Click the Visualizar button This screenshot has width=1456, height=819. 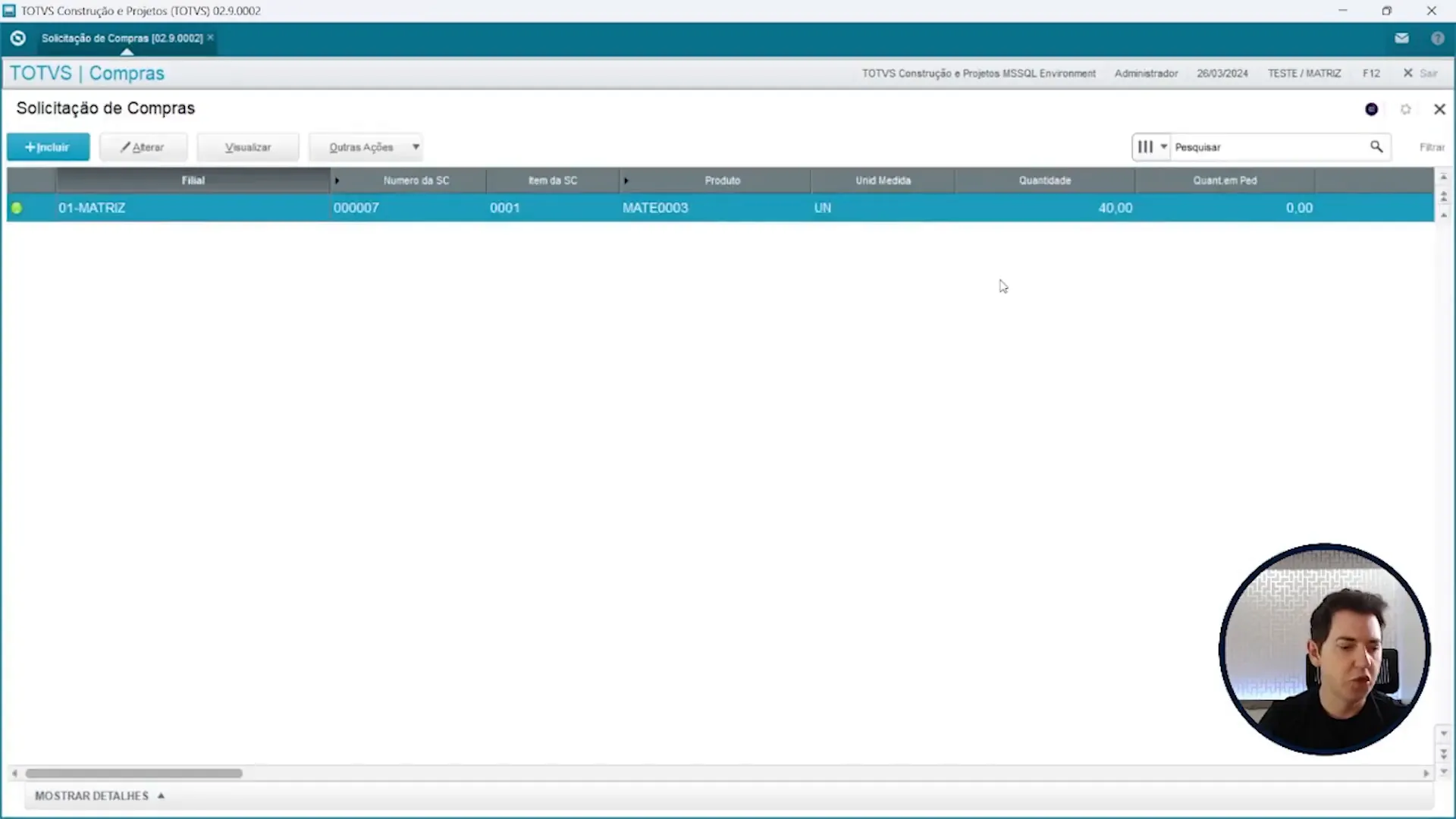pyautogui.click(x=248, y=147)
